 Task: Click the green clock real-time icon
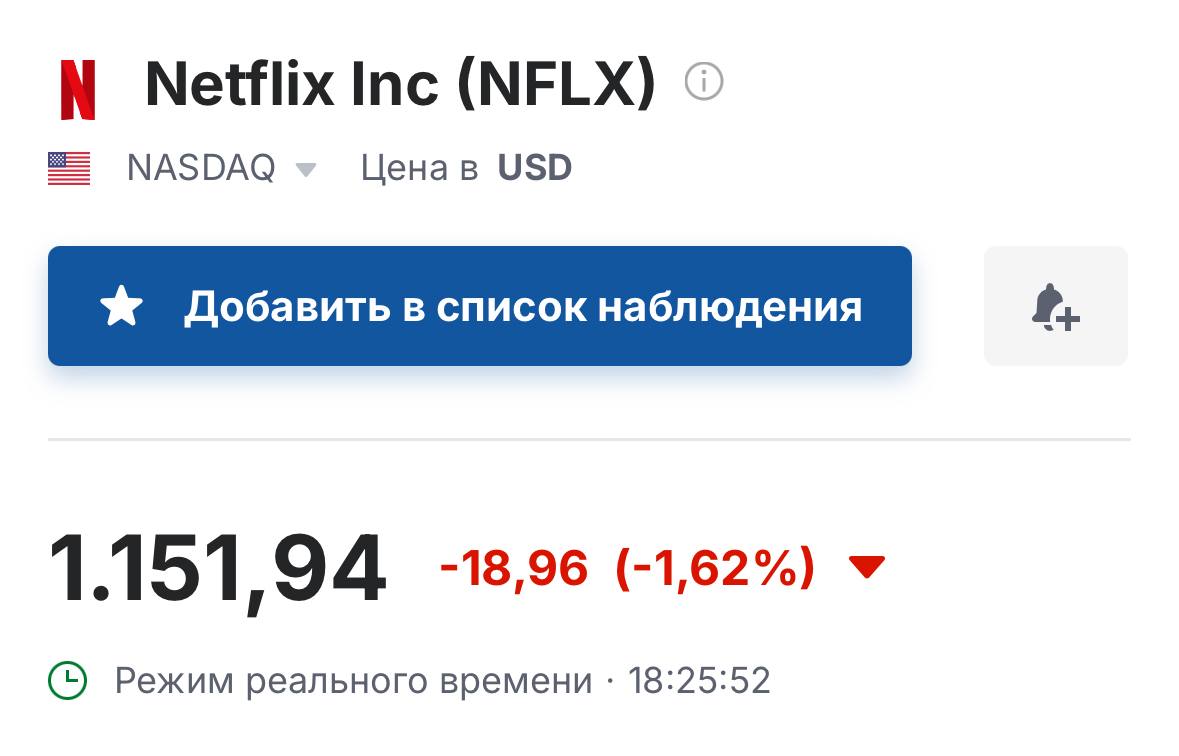(68, 681)
